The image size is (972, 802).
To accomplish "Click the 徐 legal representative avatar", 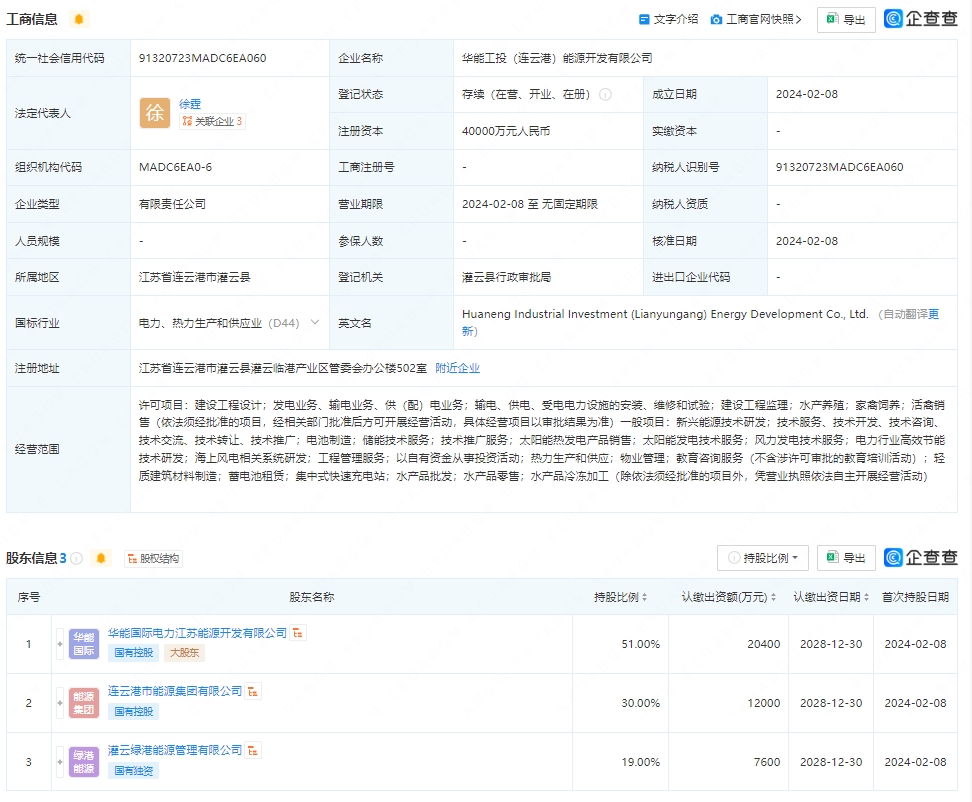I will point(155,113).
